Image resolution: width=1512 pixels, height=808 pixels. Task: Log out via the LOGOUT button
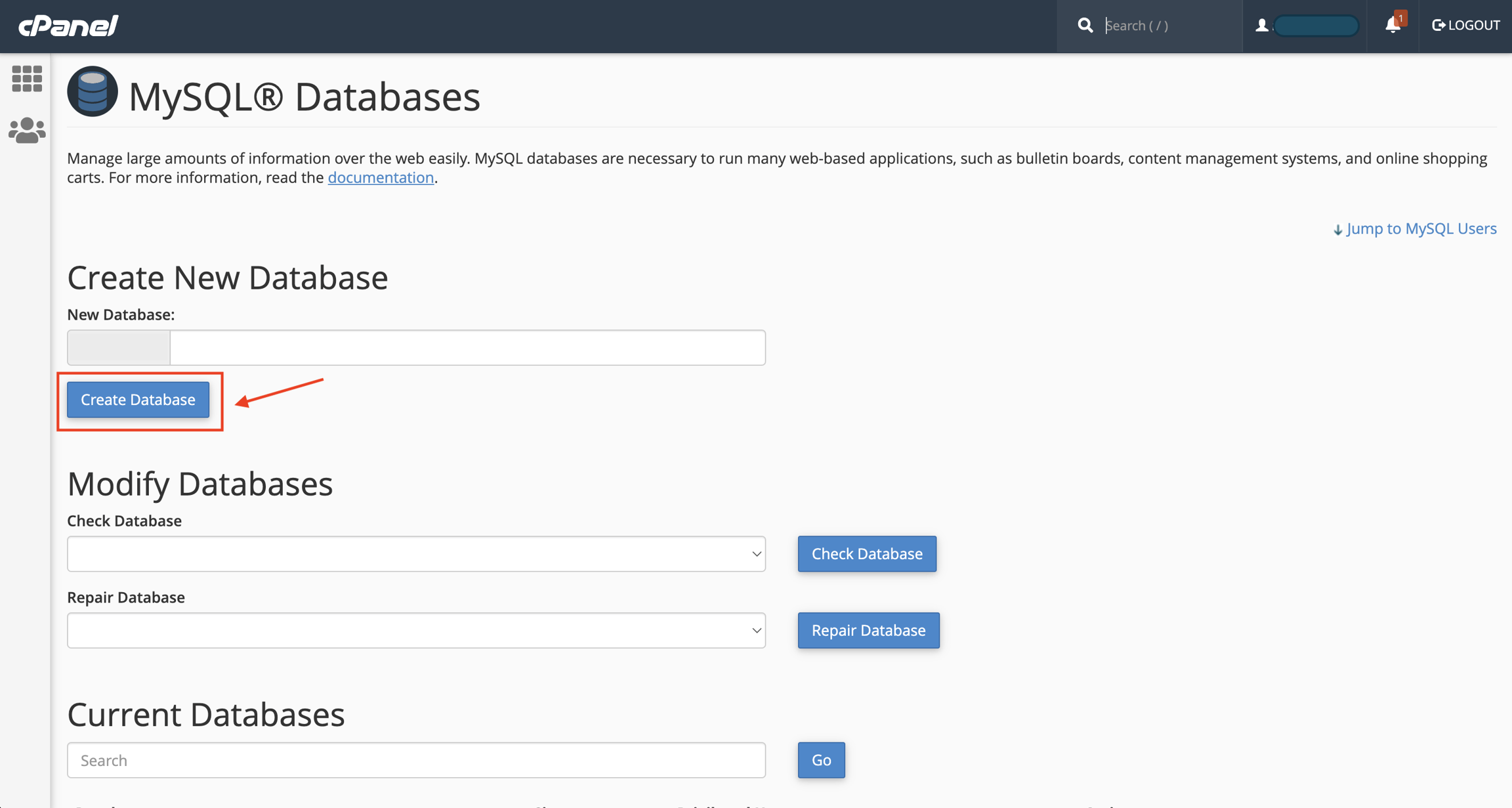click(x=1466, y=26)
